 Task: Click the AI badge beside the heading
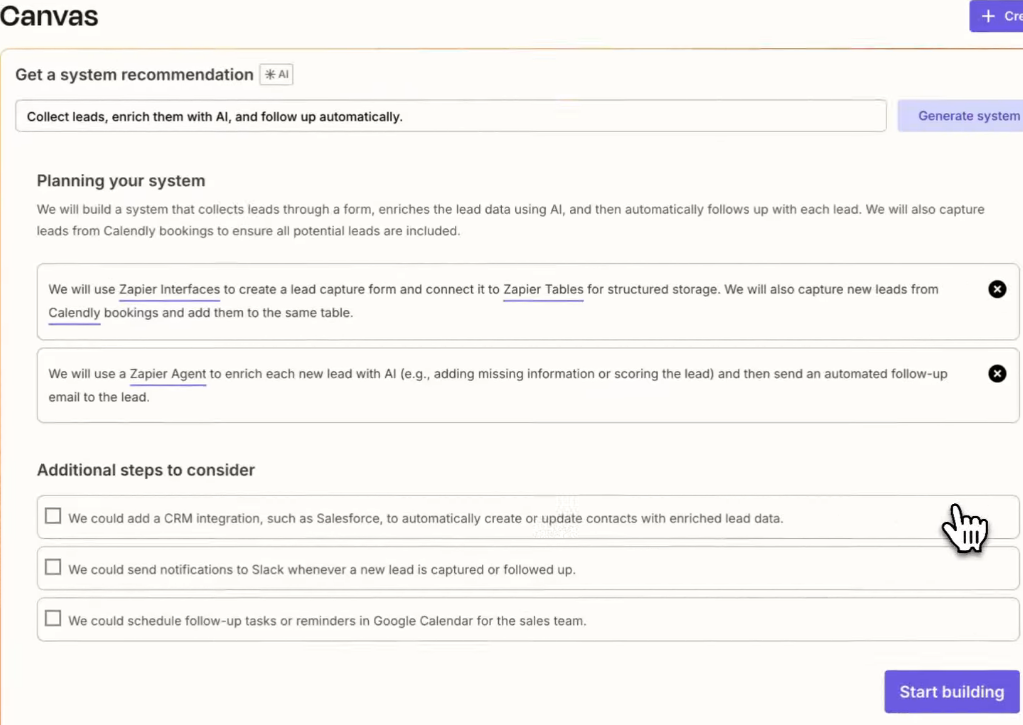point(277,74)
